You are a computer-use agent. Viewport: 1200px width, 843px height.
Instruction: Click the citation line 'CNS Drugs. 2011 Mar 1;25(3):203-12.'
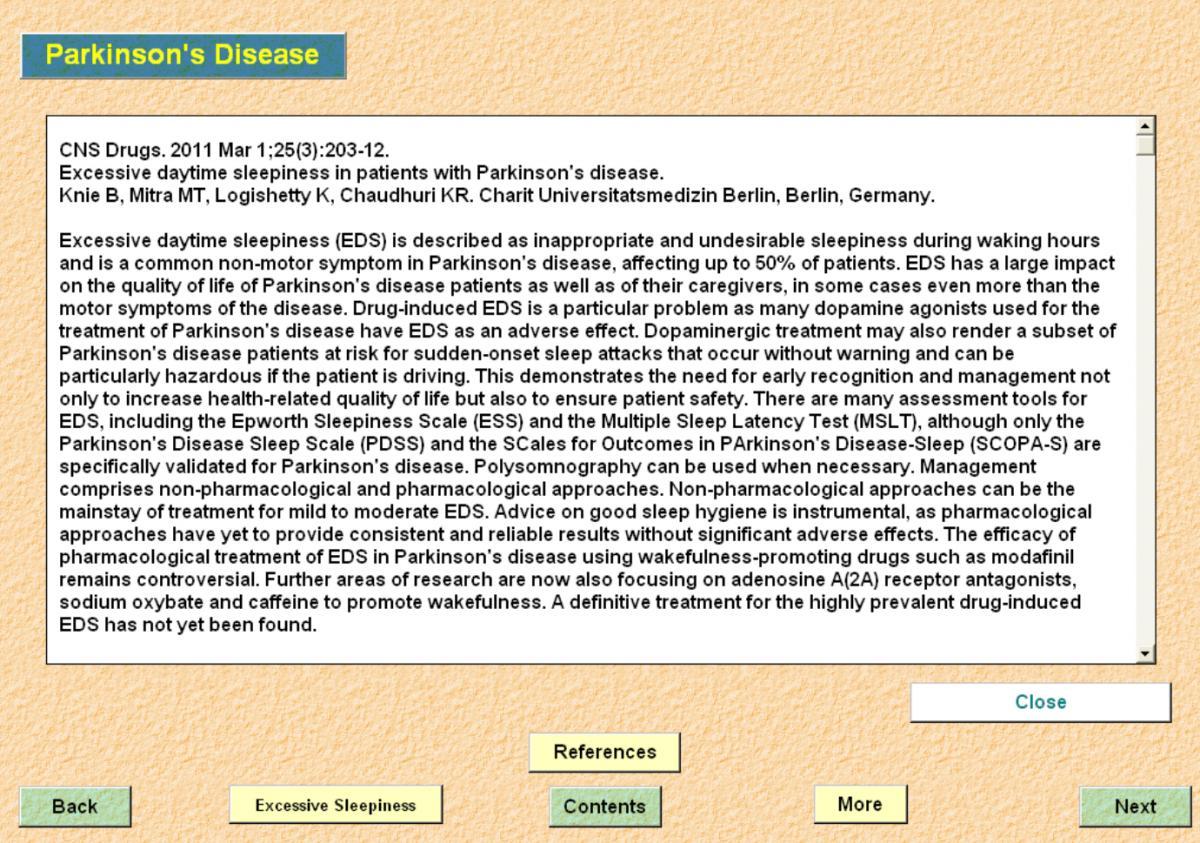225,151
